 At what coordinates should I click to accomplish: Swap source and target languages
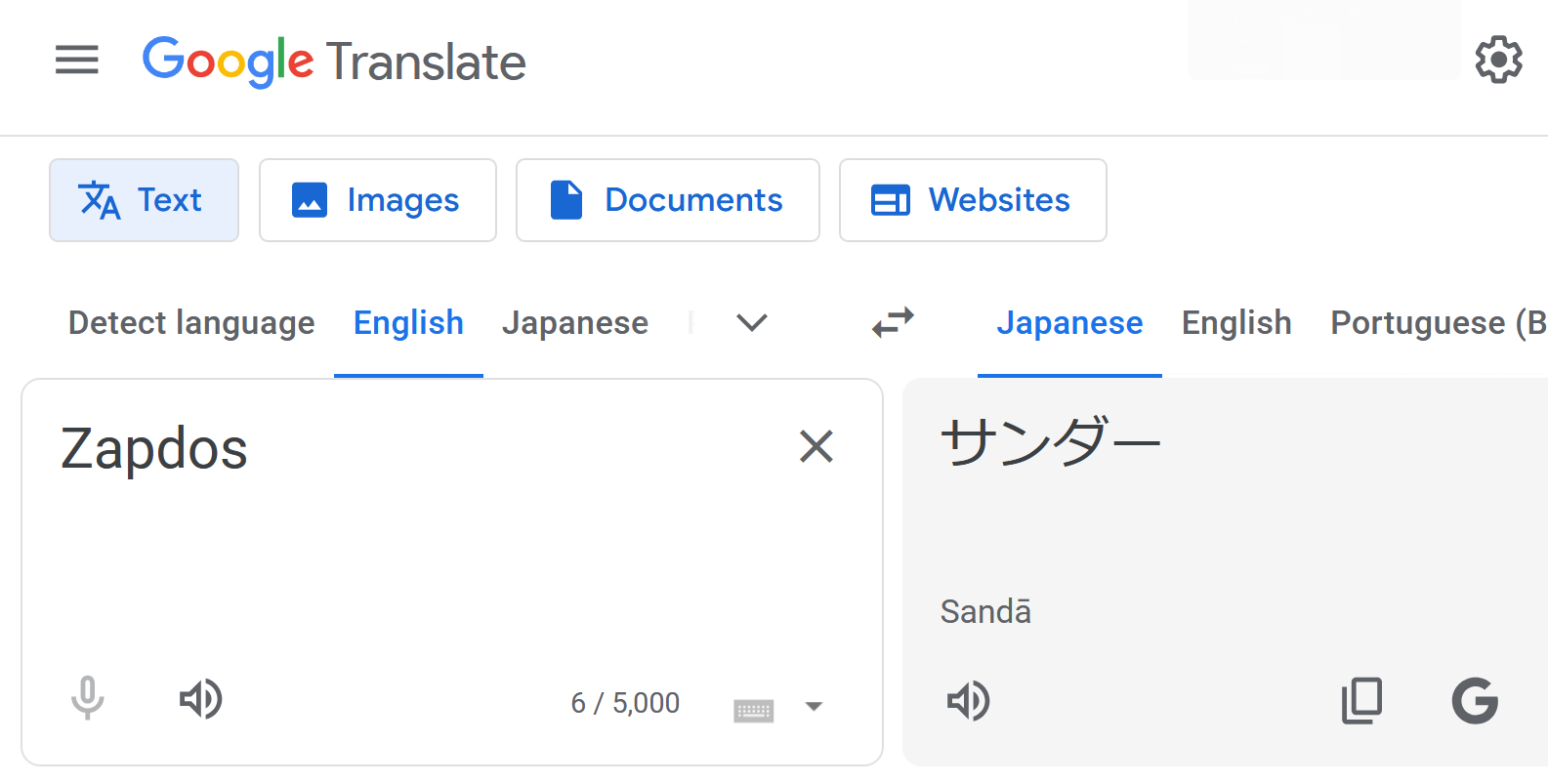893,322
